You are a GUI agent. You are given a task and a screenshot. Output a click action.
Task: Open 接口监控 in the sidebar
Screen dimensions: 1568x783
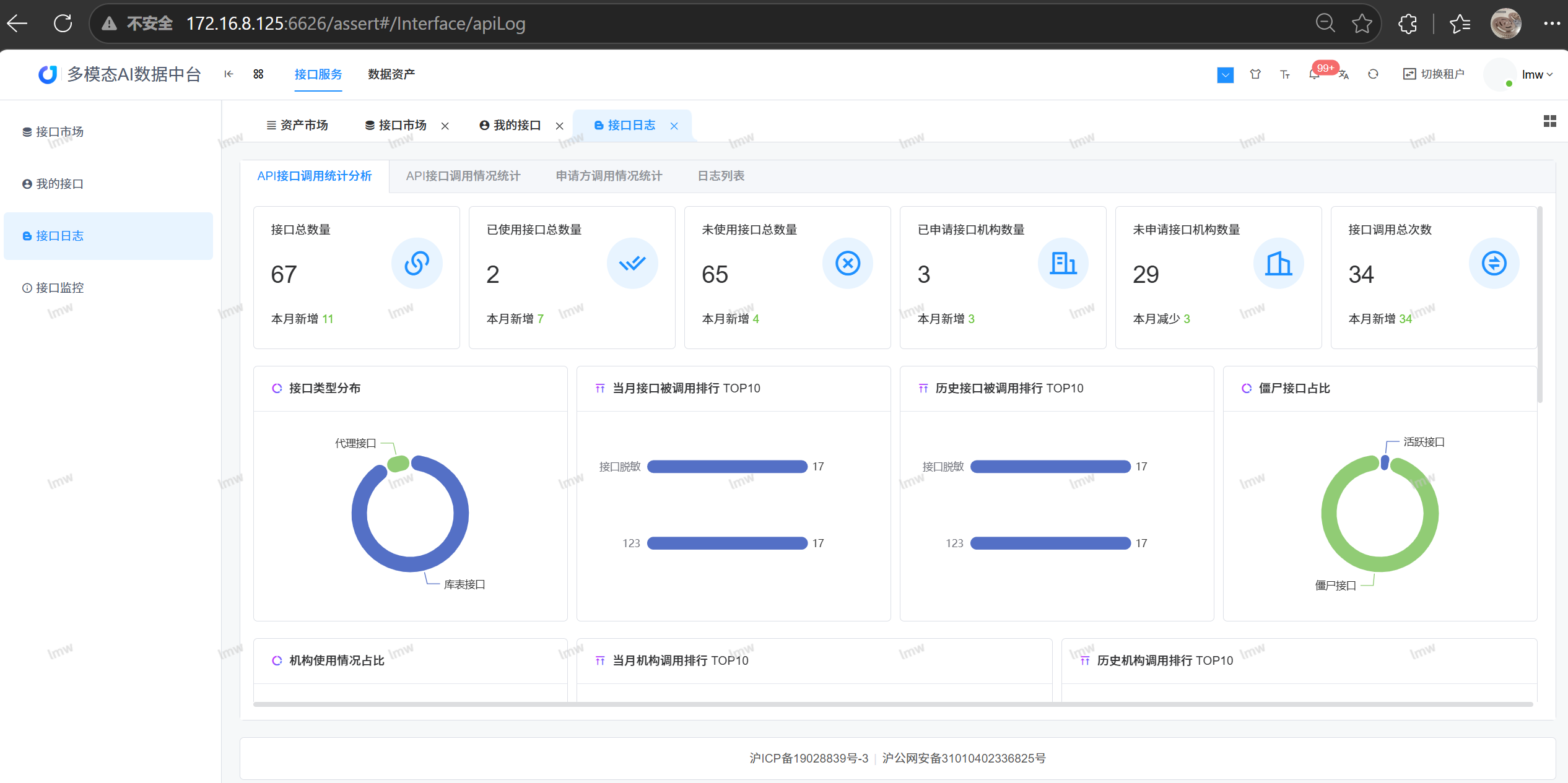pos(108,288)
